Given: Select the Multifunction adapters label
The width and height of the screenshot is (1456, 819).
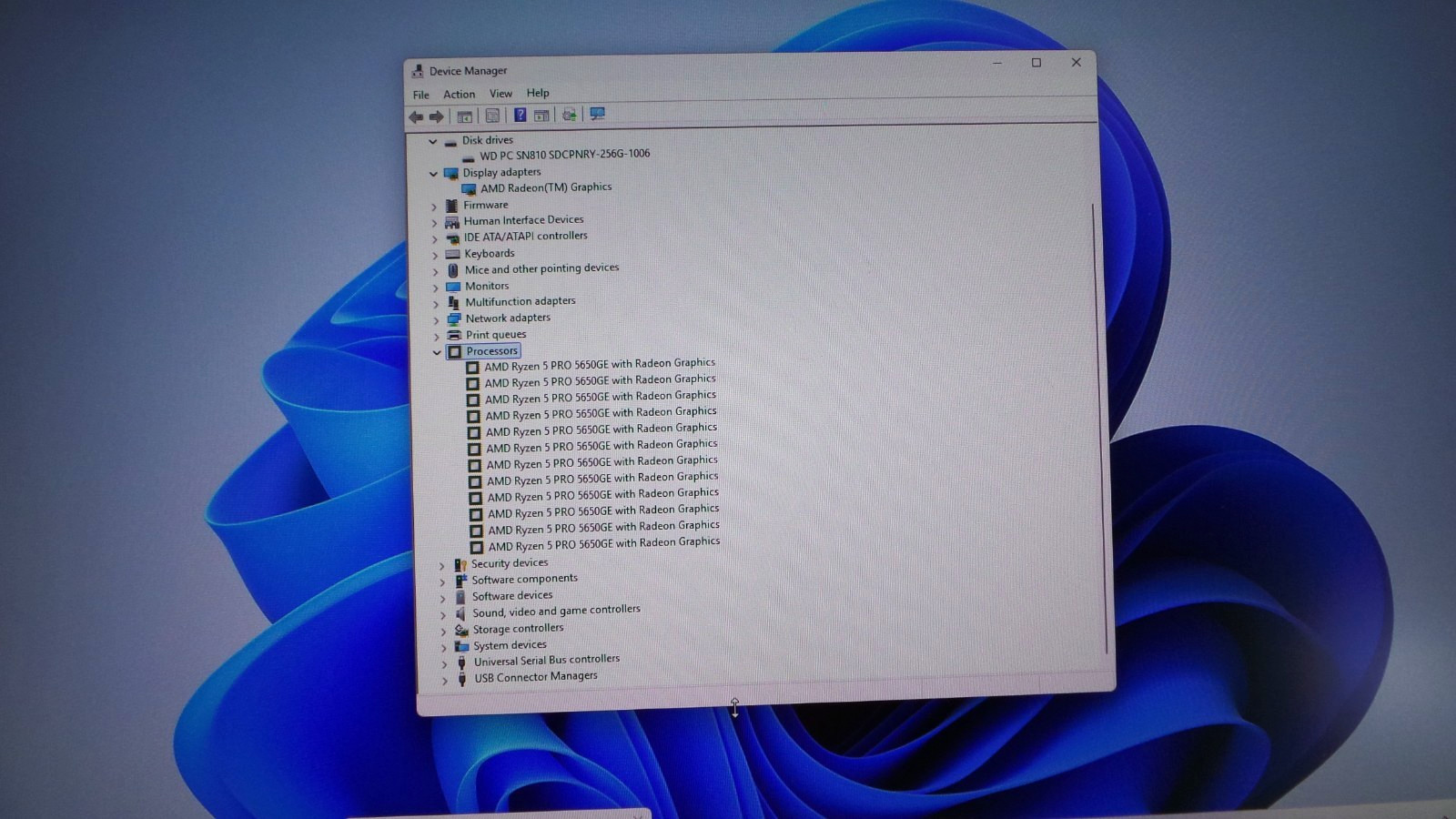Looking at the screenshot, I should (520, 301).
